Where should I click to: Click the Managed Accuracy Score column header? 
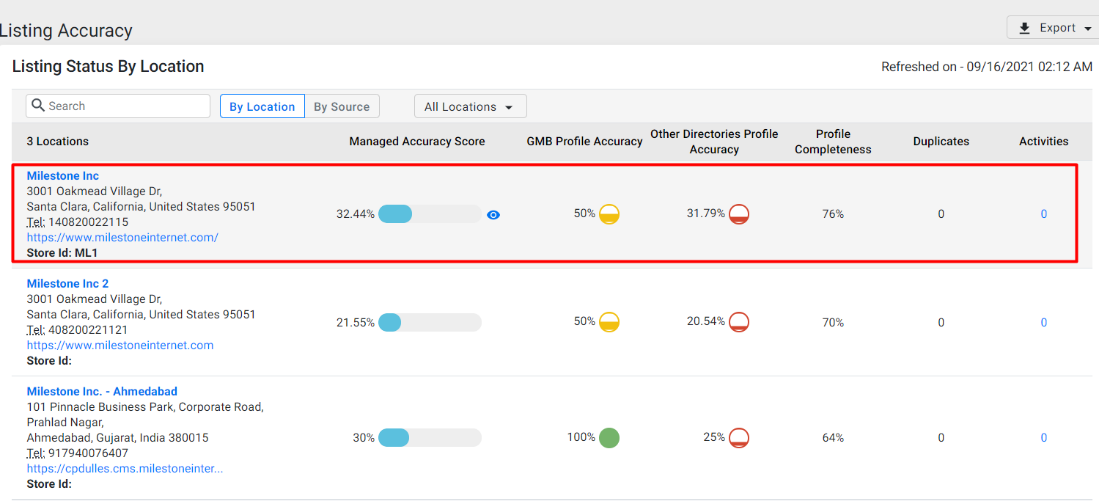pyautogui.click(x=417, y=142)
